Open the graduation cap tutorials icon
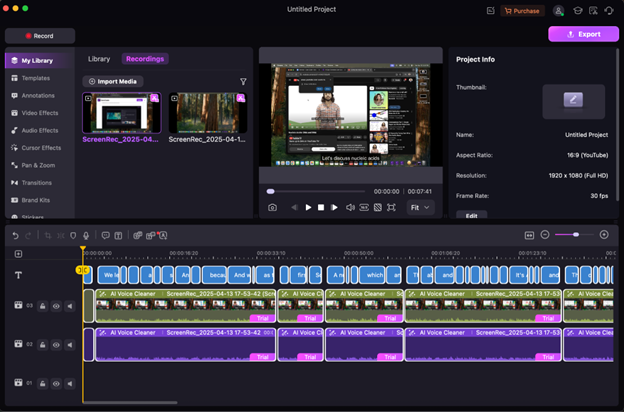 click(578, 11)
